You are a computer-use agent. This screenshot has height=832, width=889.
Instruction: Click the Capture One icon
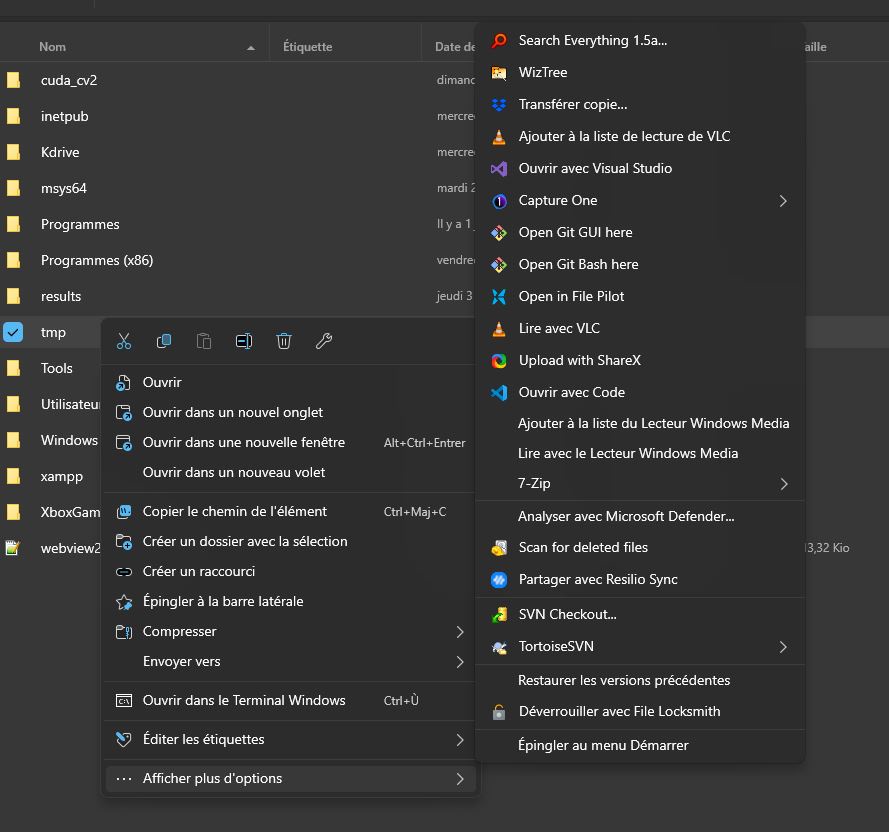[x=499, y=201]
